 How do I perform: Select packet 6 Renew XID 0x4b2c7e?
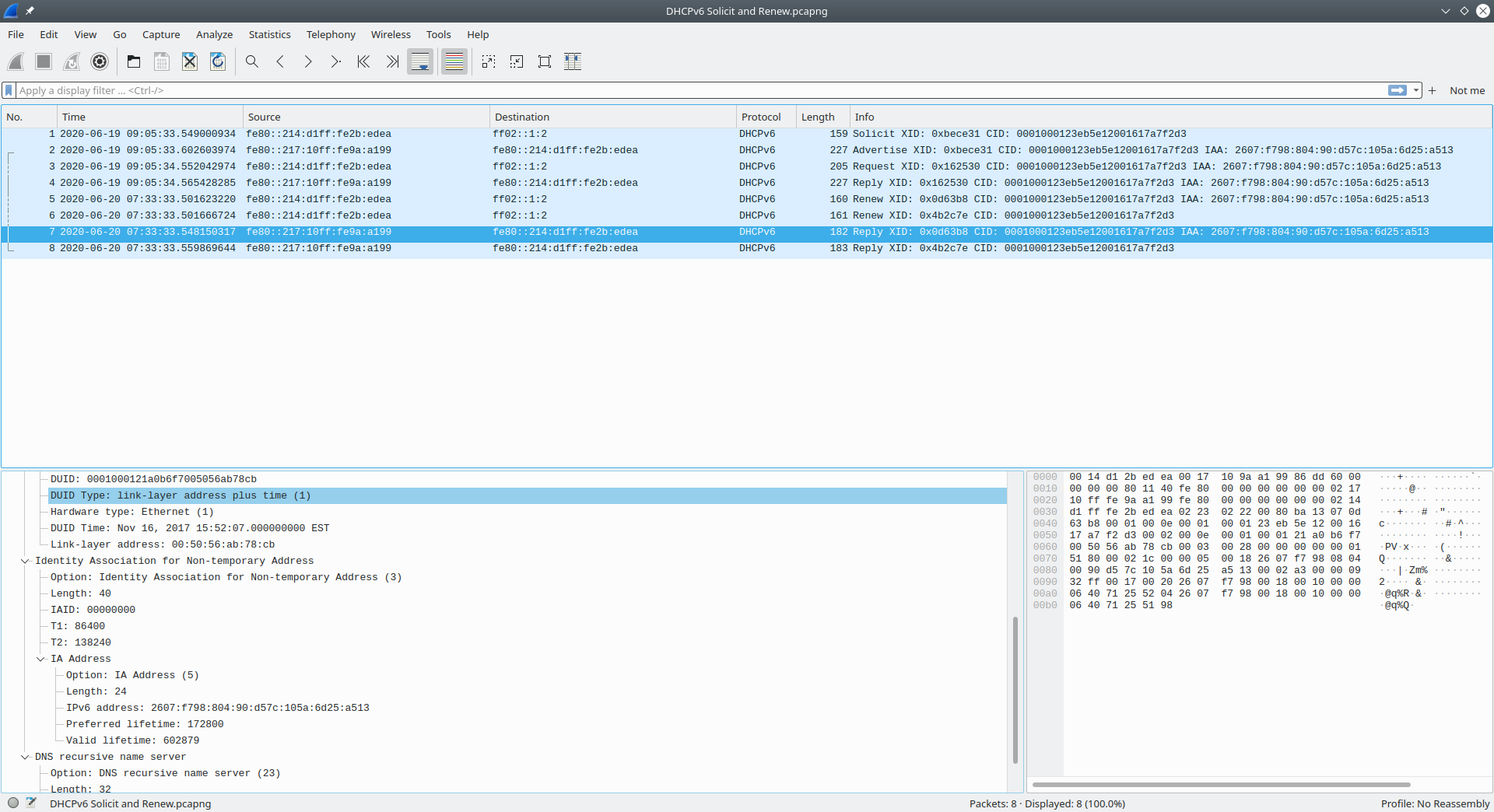pos(747,215)
